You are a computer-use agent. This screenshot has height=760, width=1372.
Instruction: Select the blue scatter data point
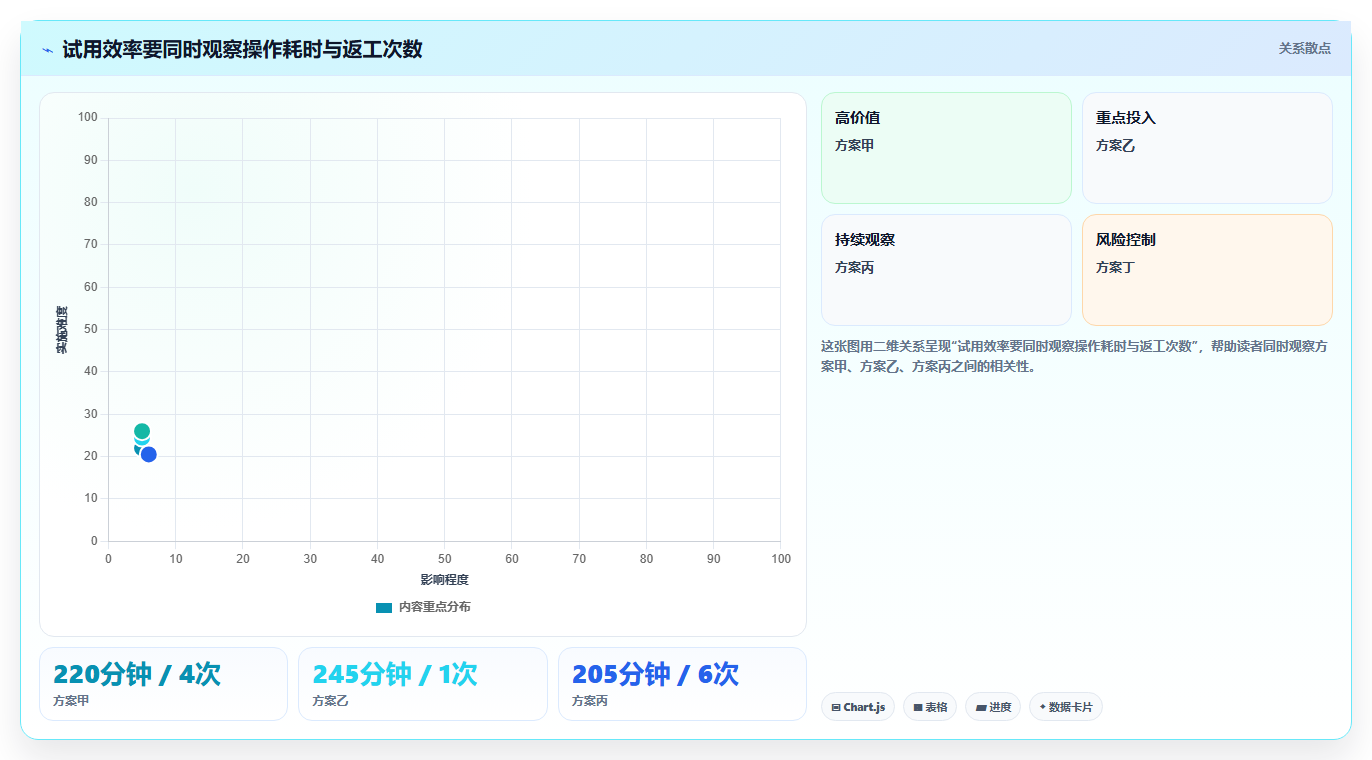click(x=149, y=454)
